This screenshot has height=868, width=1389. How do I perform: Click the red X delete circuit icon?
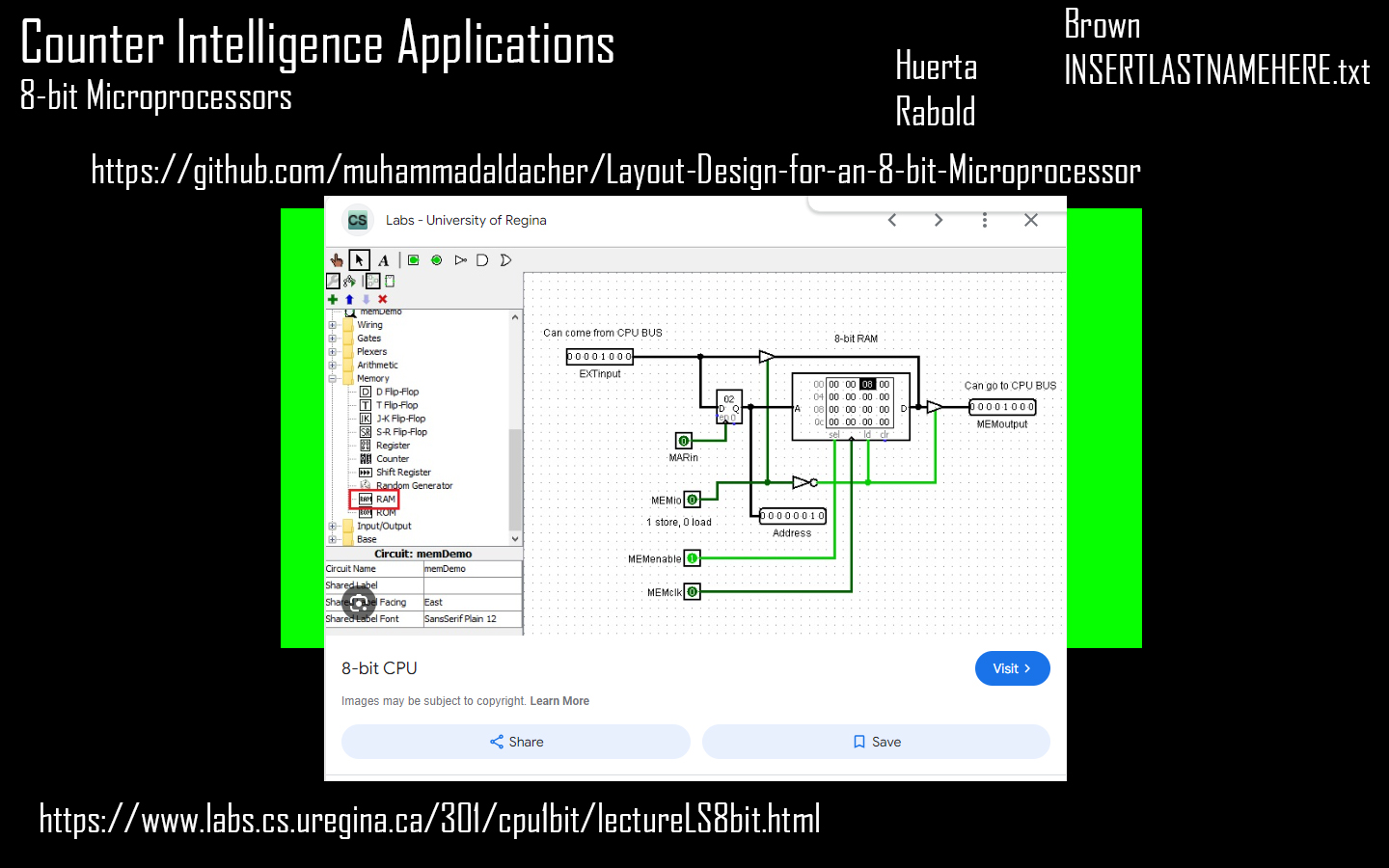click(x=383, y=299)
